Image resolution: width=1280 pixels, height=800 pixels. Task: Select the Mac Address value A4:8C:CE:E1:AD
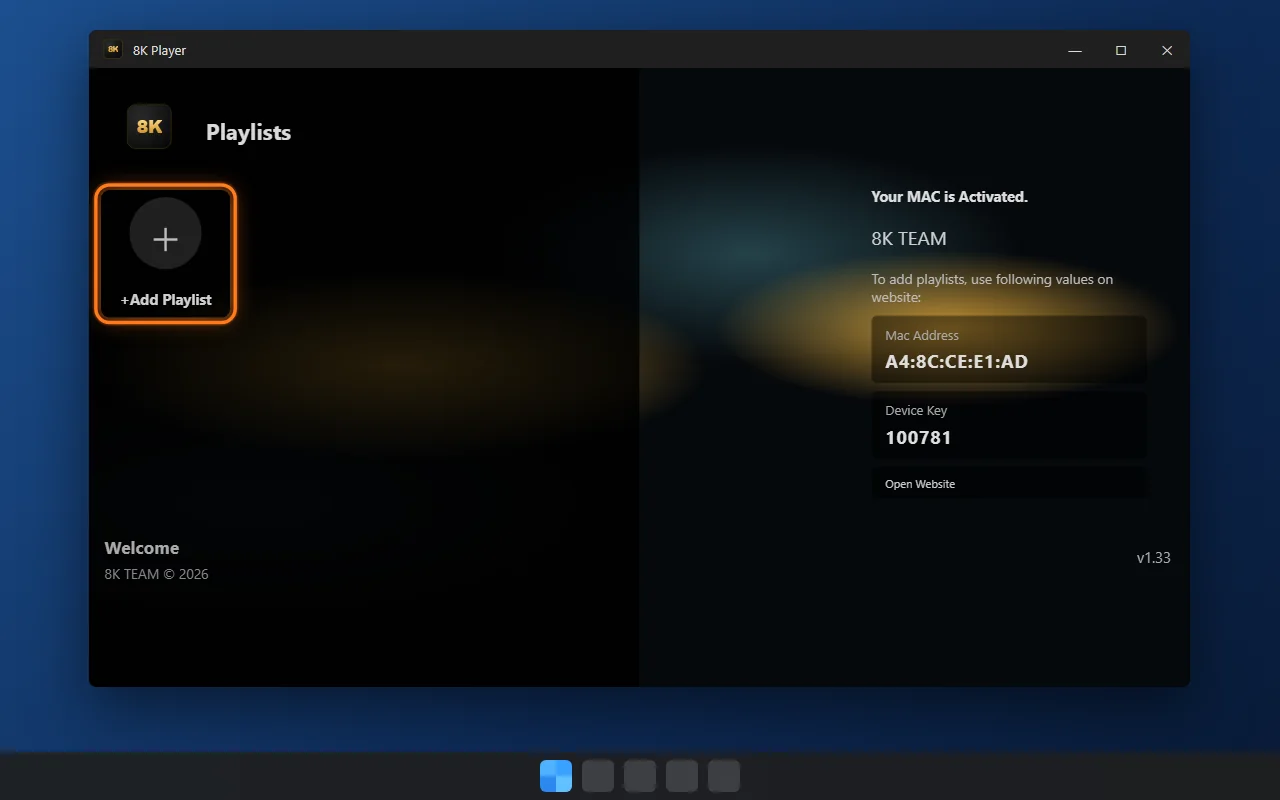956,362
